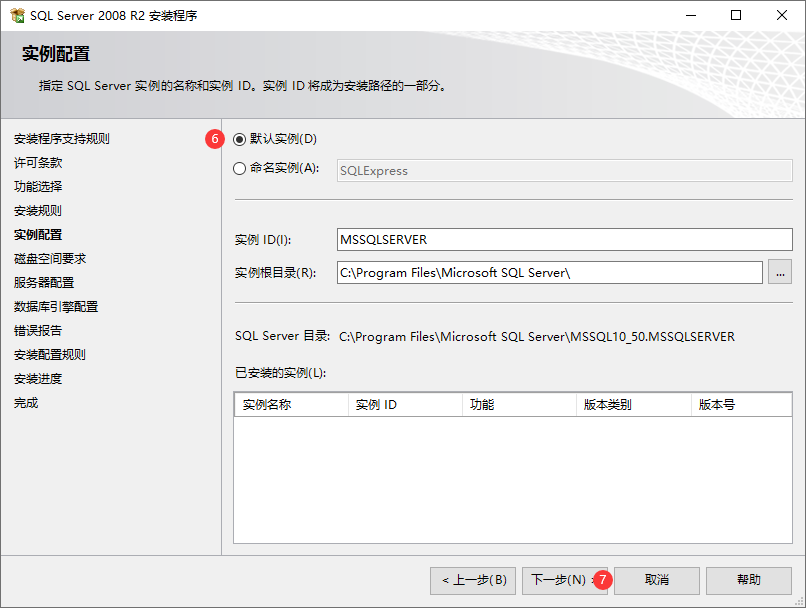Click the 已安装的实例(L) label
Screen dimensions: 806x608
click(281, 373)
